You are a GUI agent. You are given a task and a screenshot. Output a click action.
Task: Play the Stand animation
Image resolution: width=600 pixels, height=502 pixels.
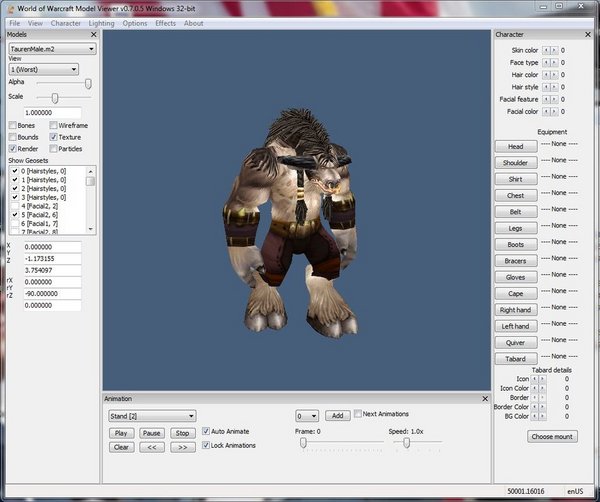(121, 433)
